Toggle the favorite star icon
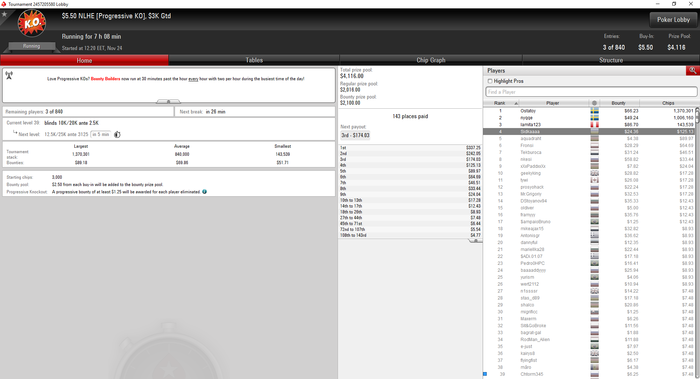 click(x=4, y=14)
